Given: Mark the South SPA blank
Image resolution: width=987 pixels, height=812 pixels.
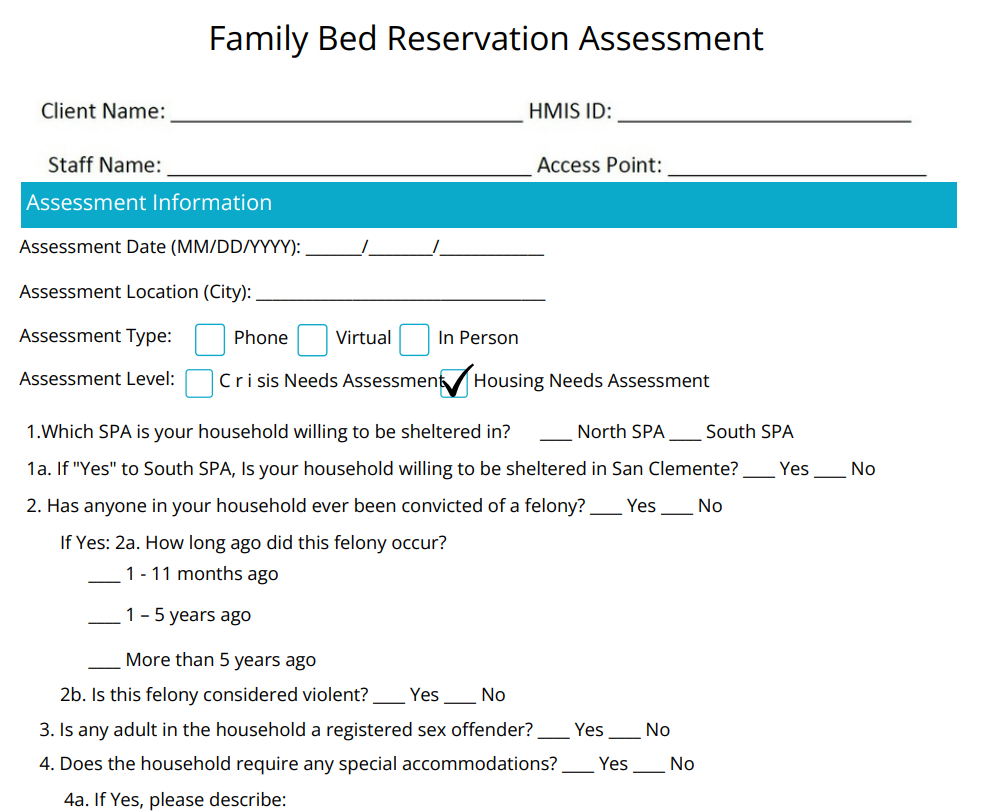Looking at the screenshot, I should pyautogui.click(x=685, y=434).
